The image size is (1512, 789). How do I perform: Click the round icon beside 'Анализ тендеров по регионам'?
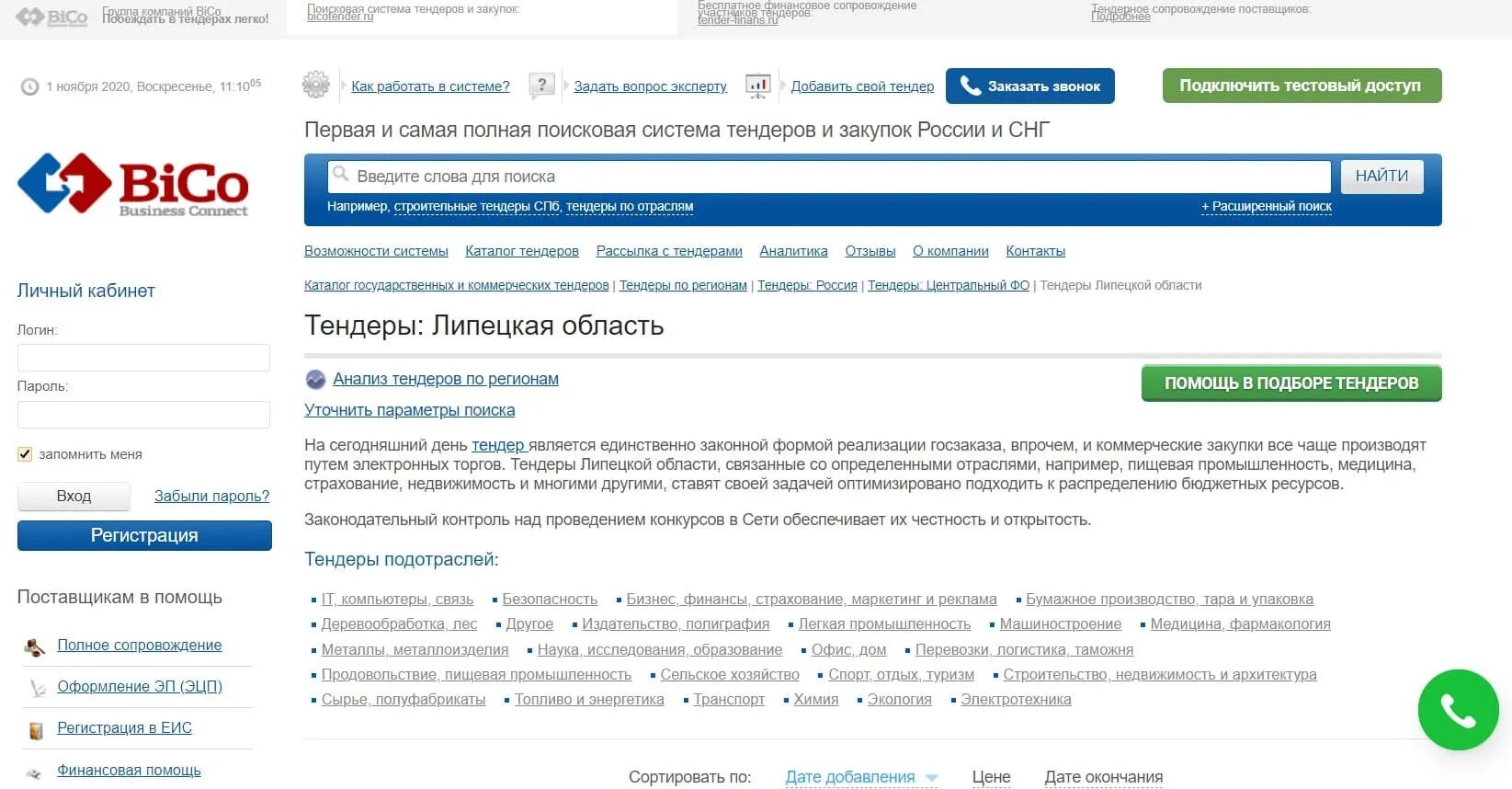click(x=315, y=379)
